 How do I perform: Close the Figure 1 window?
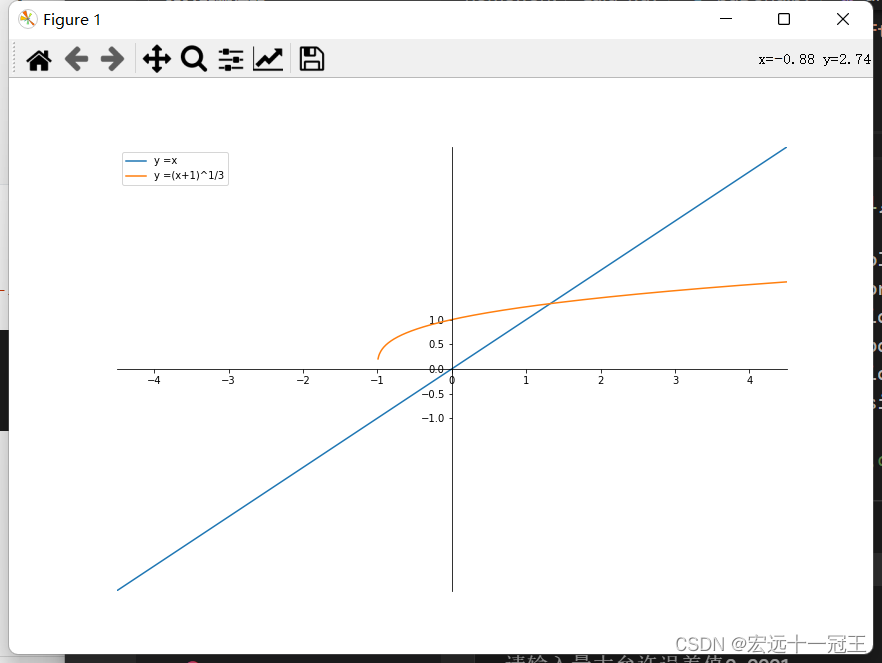[843, 19]
